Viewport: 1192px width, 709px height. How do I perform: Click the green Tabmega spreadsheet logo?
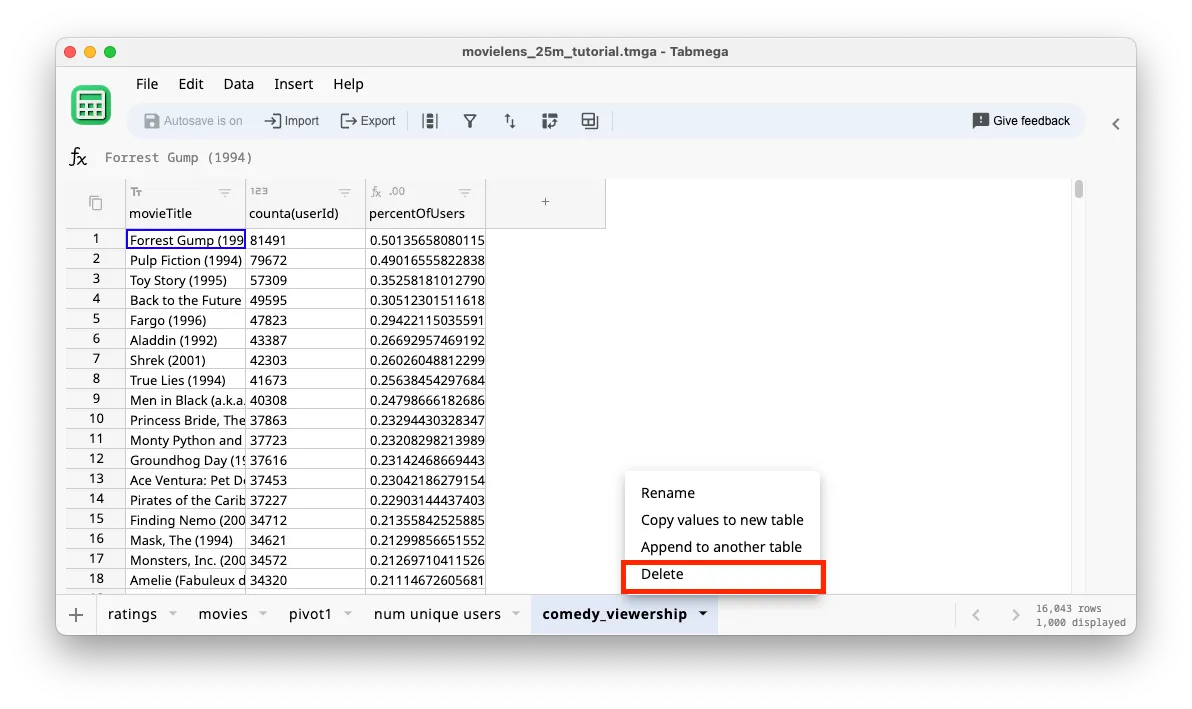coord(91,105)
